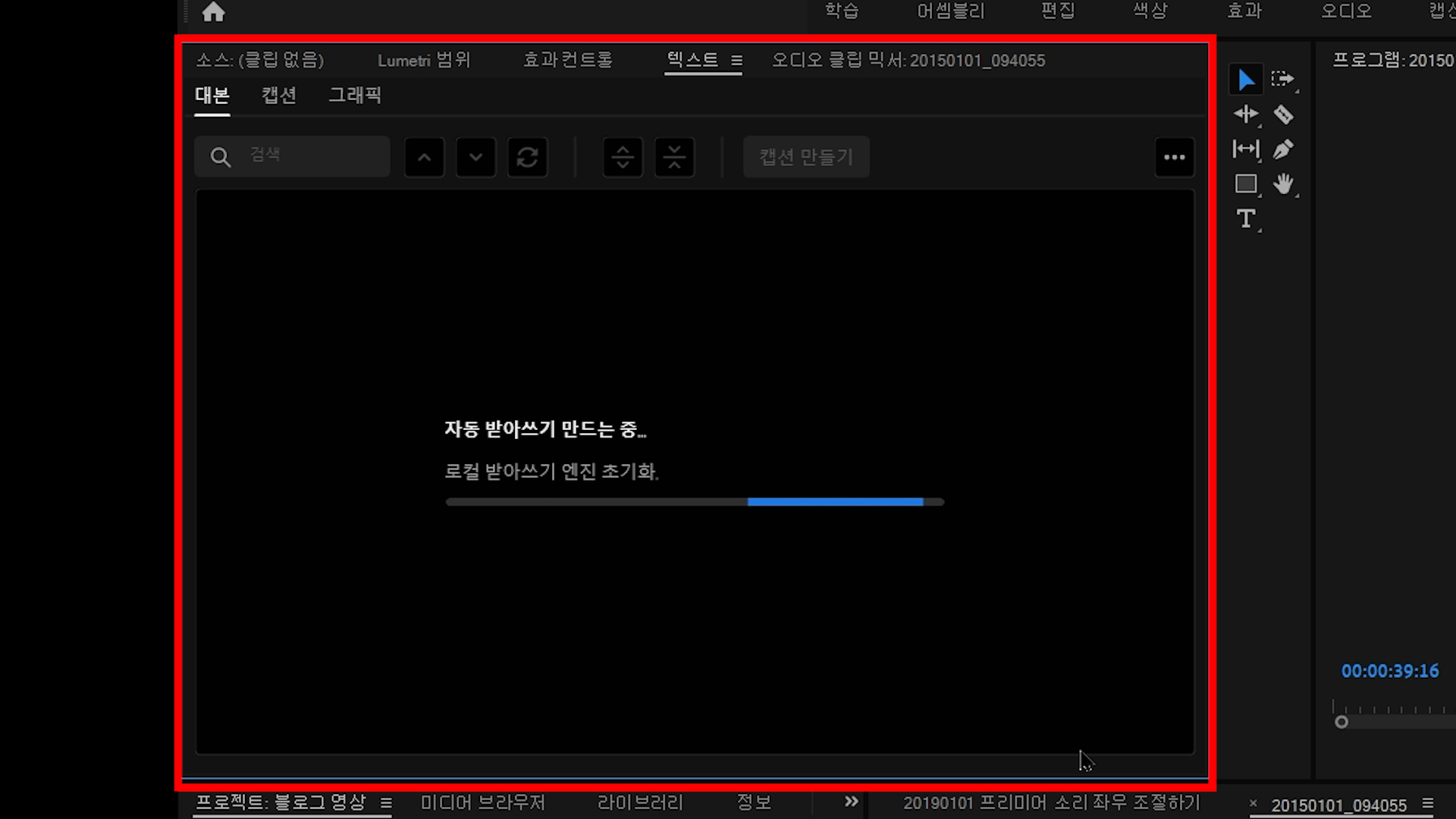
Task: Select the Track Select Forward tool
Action: [1282, 80]
